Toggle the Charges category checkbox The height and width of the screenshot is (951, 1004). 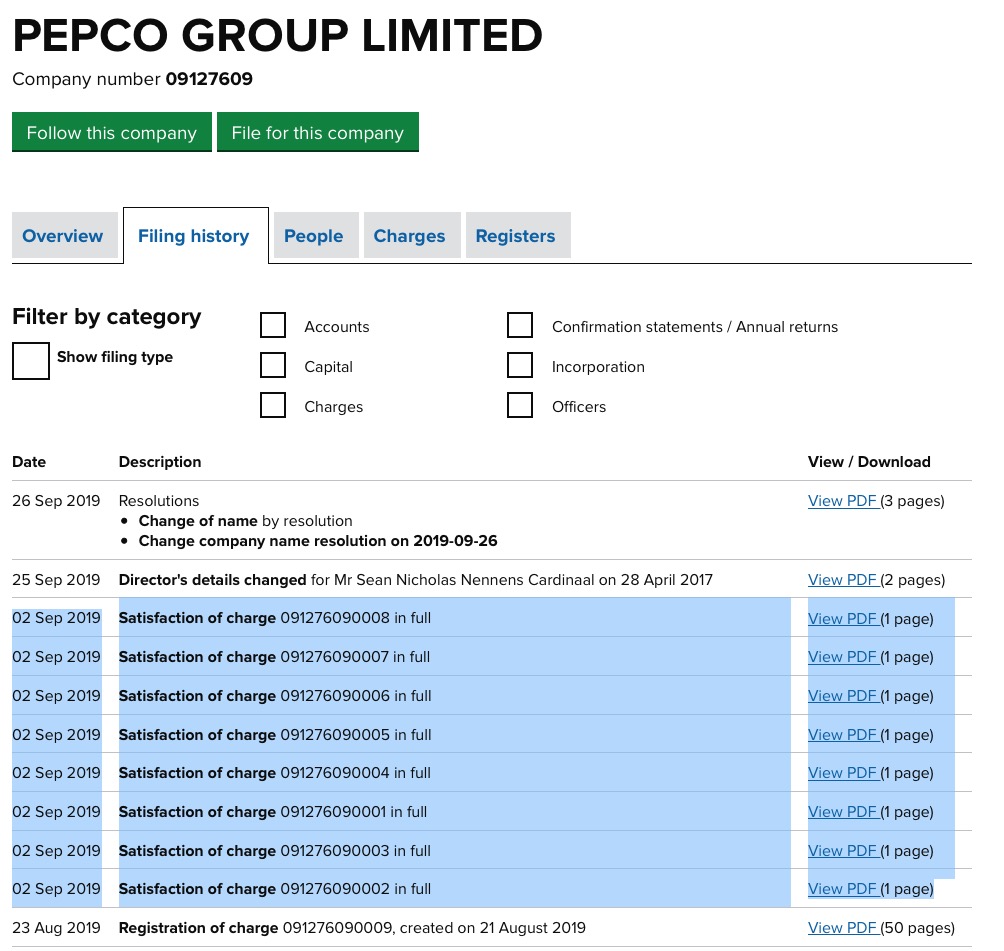[x=273, y=406]
